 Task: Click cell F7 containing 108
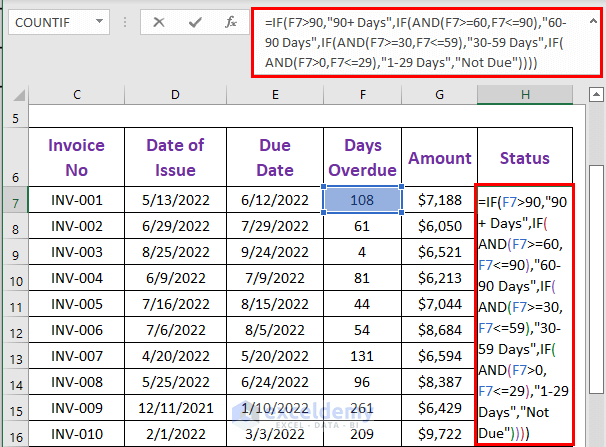click(363, 200)
